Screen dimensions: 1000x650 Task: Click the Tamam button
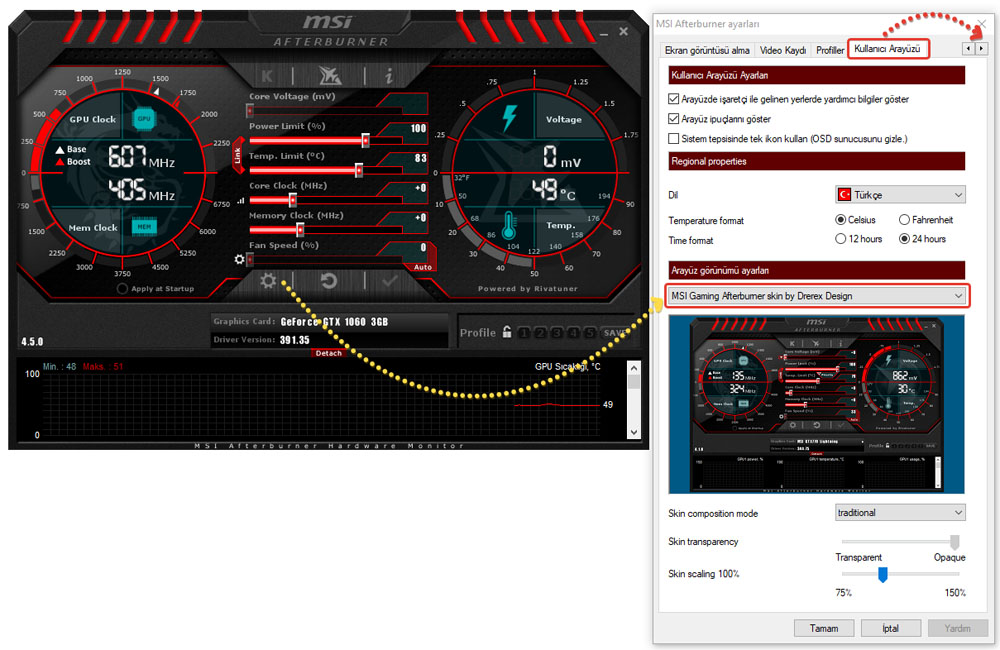click(x=823, y=628)
